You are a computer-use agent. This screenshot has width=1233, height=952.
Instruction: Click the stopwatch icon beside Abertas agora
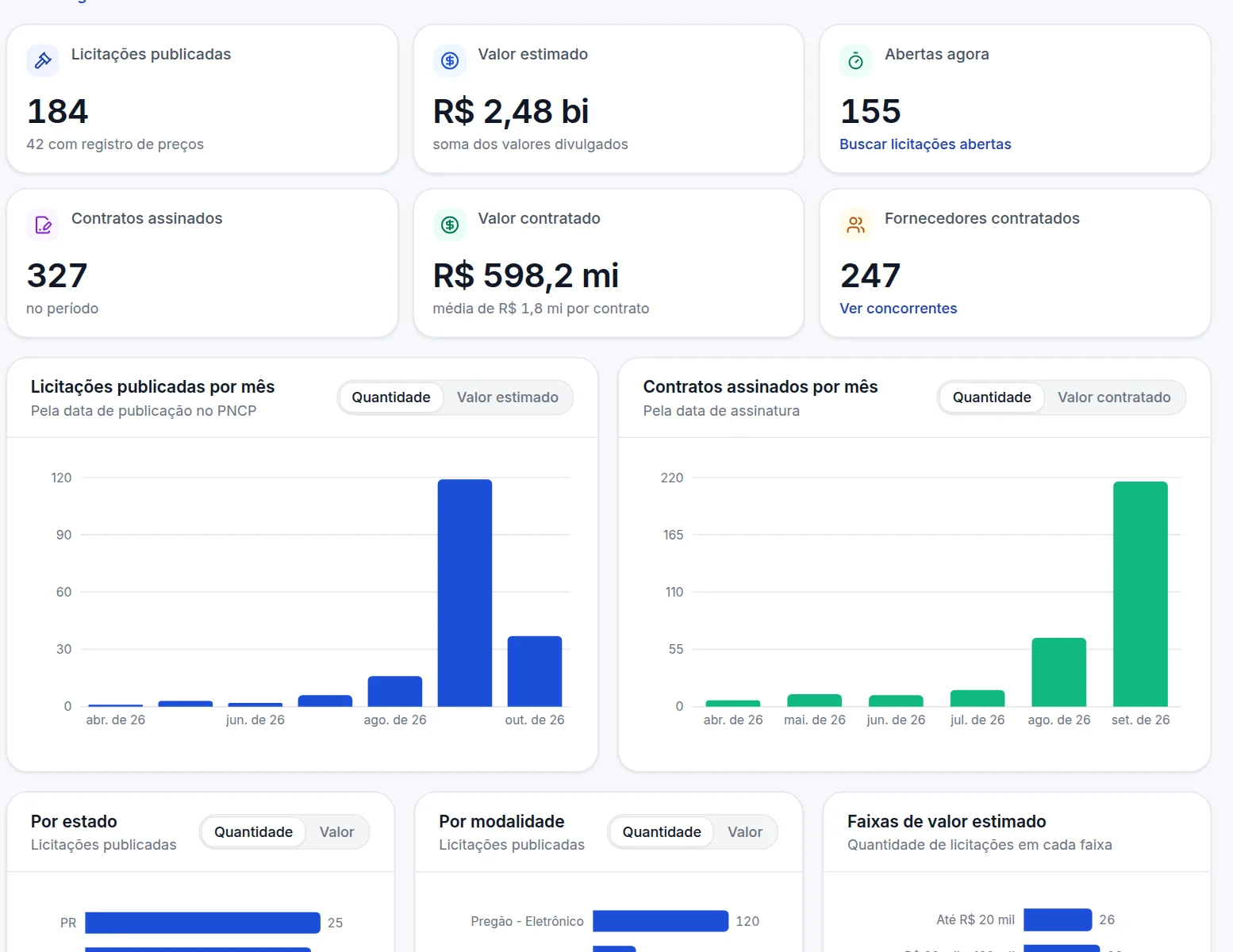point(856,60)
